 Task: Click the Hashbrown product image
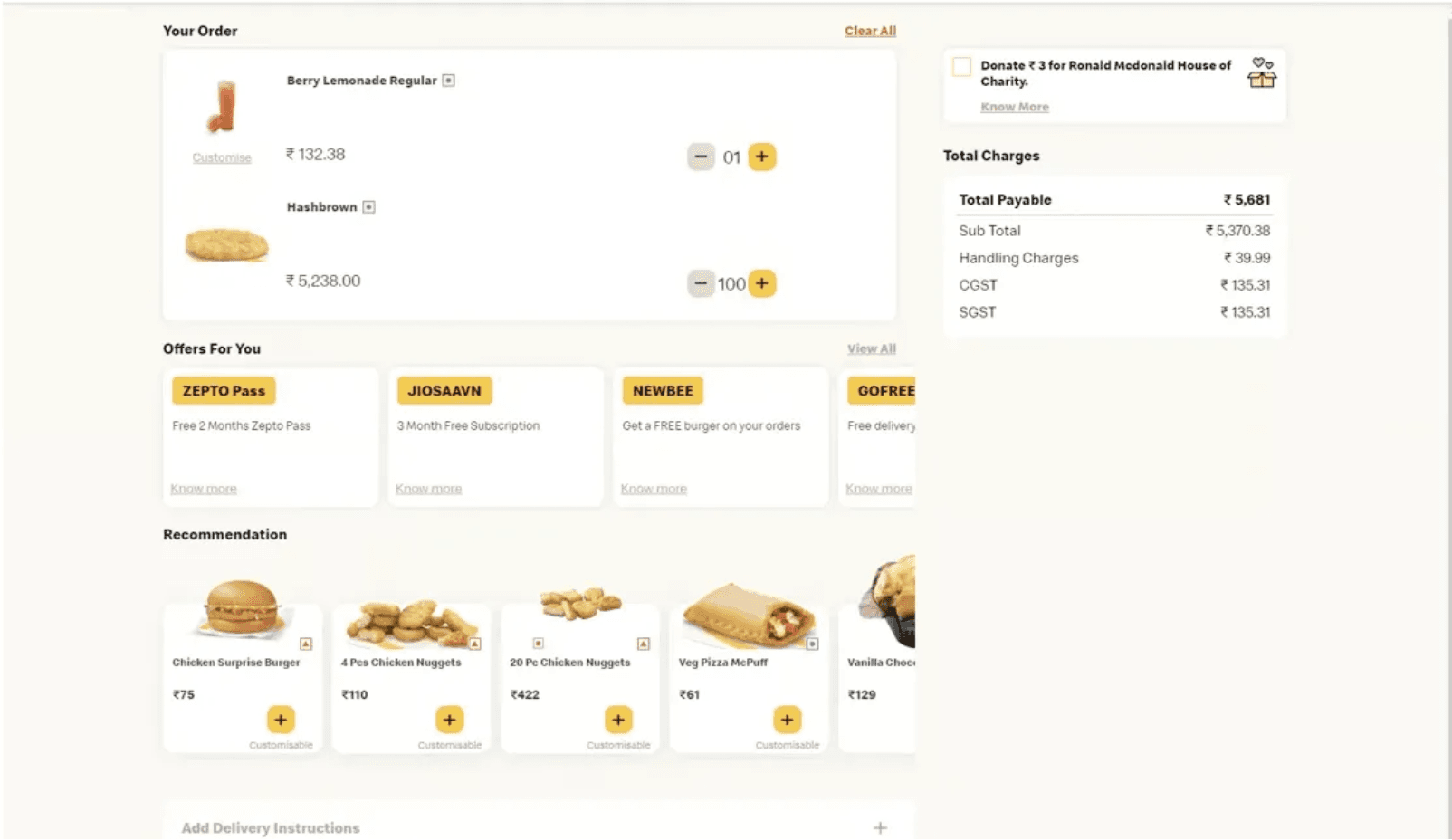coord(226,244)
